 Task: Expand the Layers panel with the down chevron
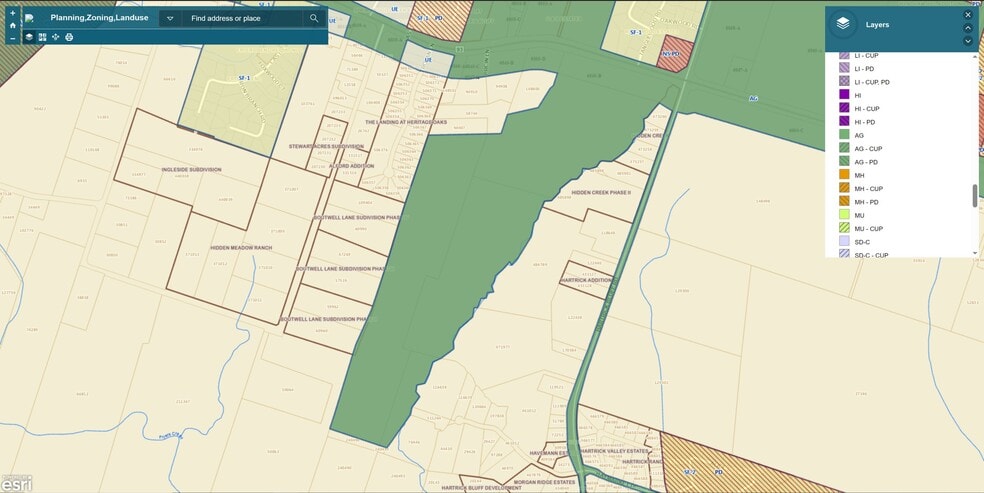[968, 41]
